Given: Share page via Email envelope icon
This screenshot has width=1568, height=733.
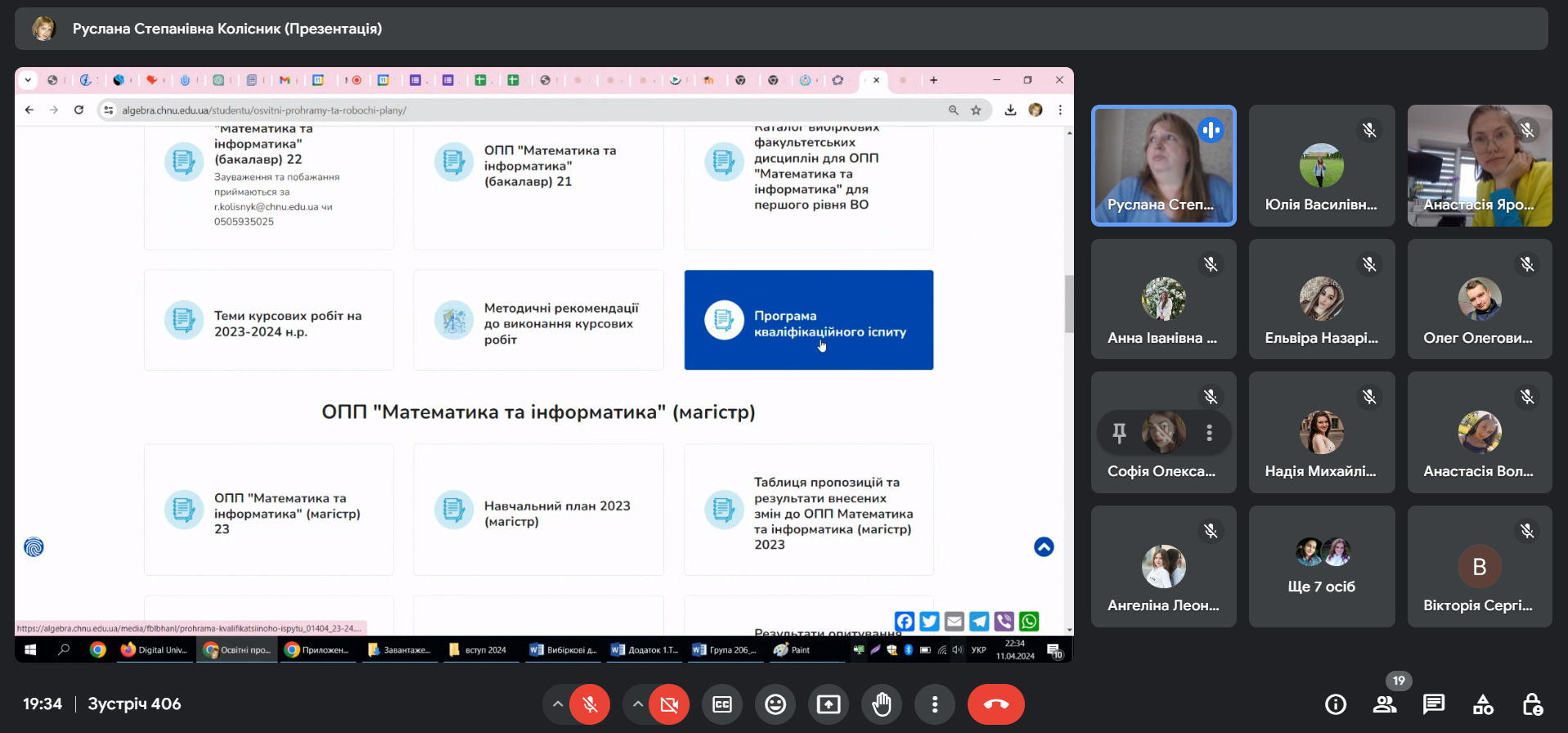Looking at the screenshot, I should pyautogui.click(x=955, y=622).
